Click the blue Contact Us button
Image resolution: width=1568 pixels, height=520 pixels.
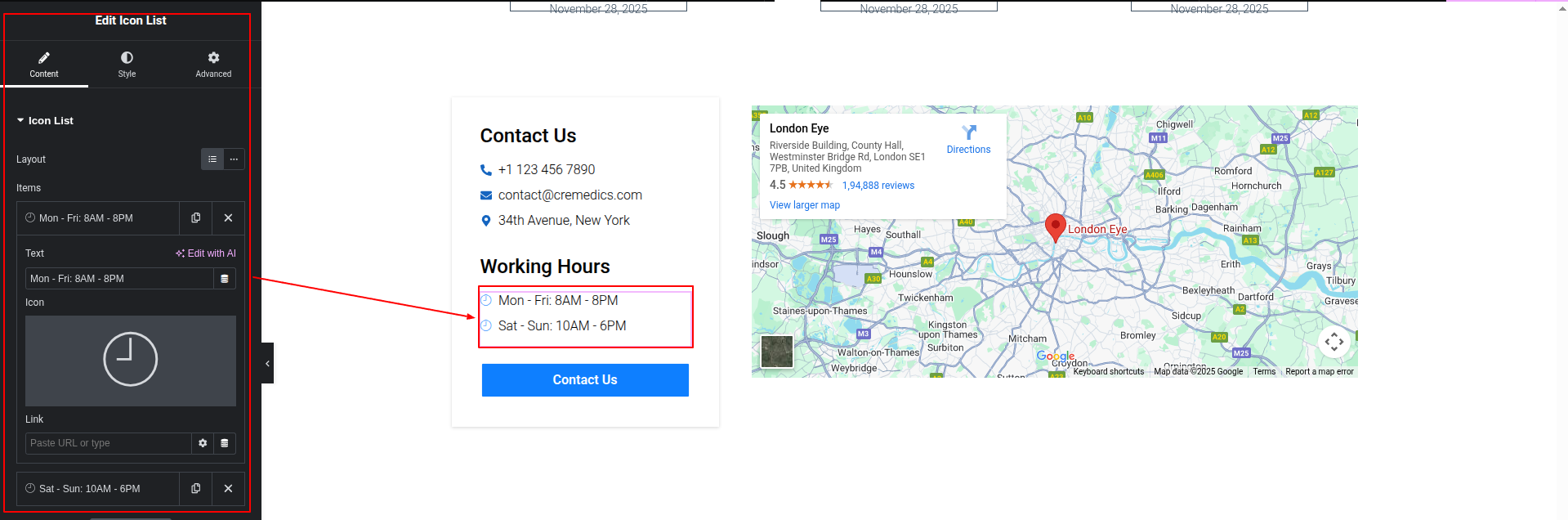[x=585, y=380]
